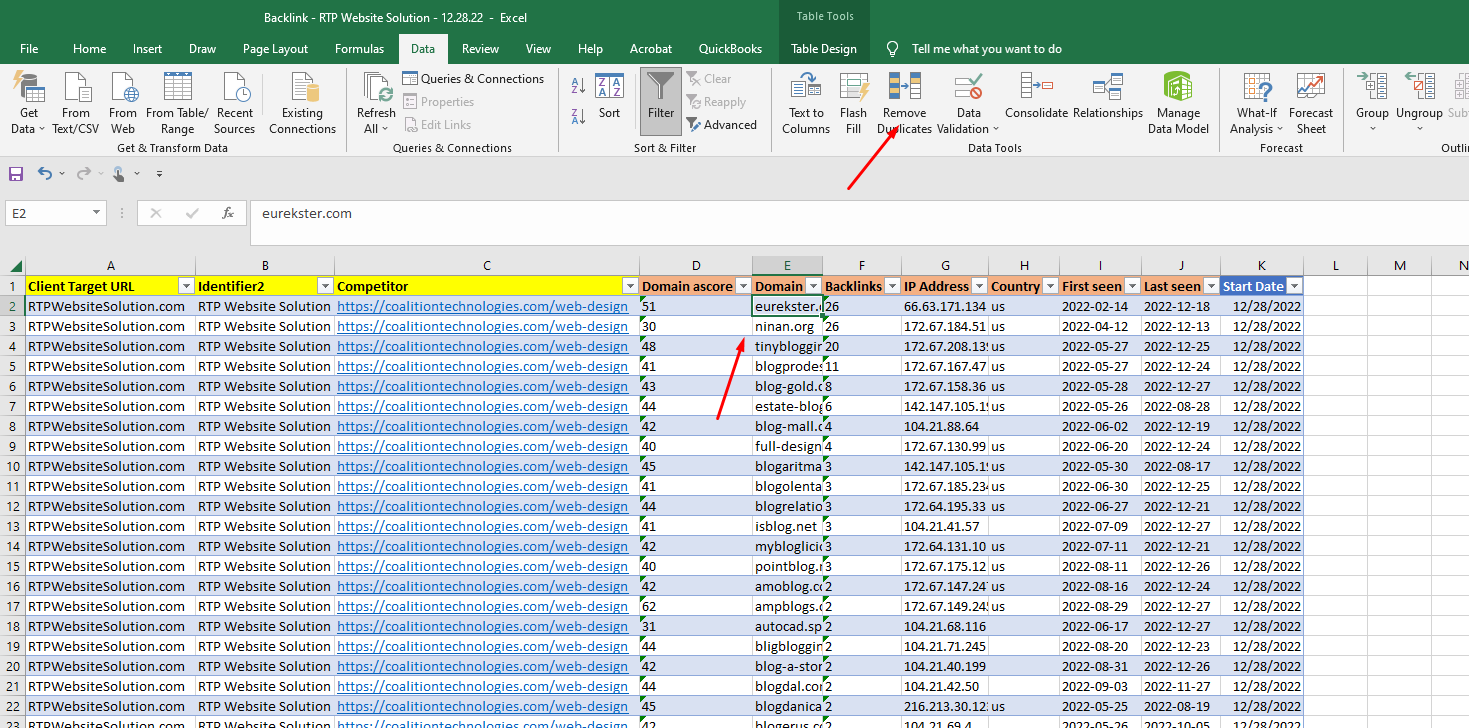Click Remove Duplicates

click(904, 104)
